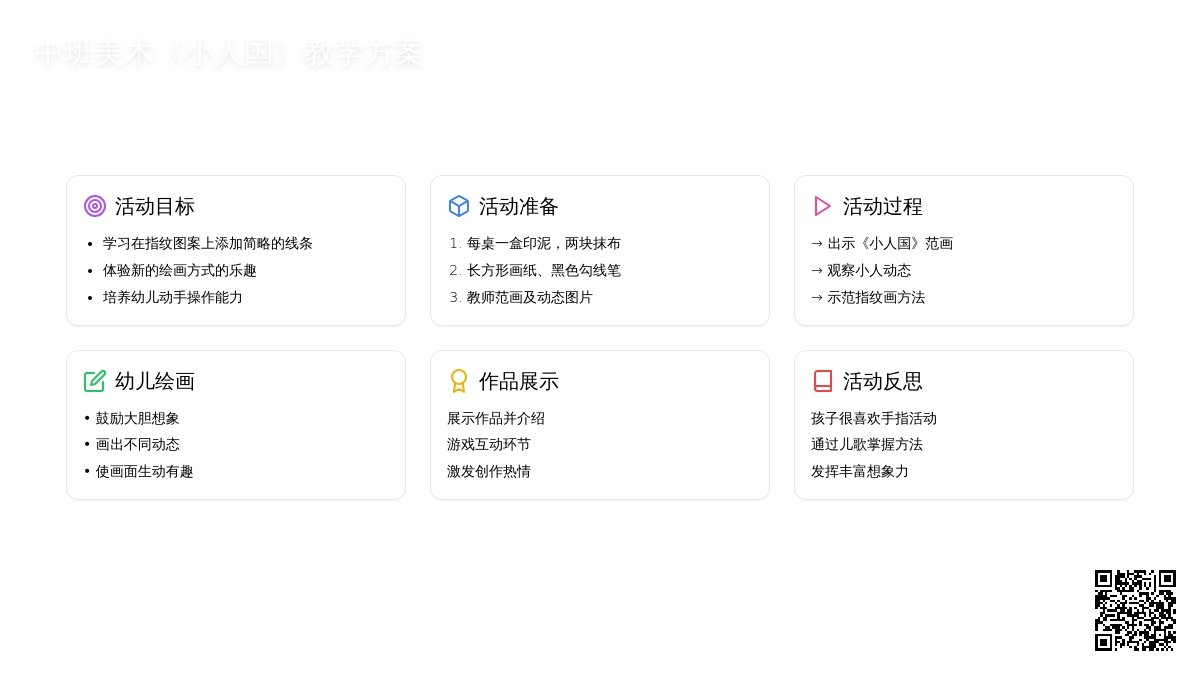Image resolution: width=1200 pixels, height=675 pixels.
Task: Click the blue box icon beside 活动准备
Action: point(459,206)
